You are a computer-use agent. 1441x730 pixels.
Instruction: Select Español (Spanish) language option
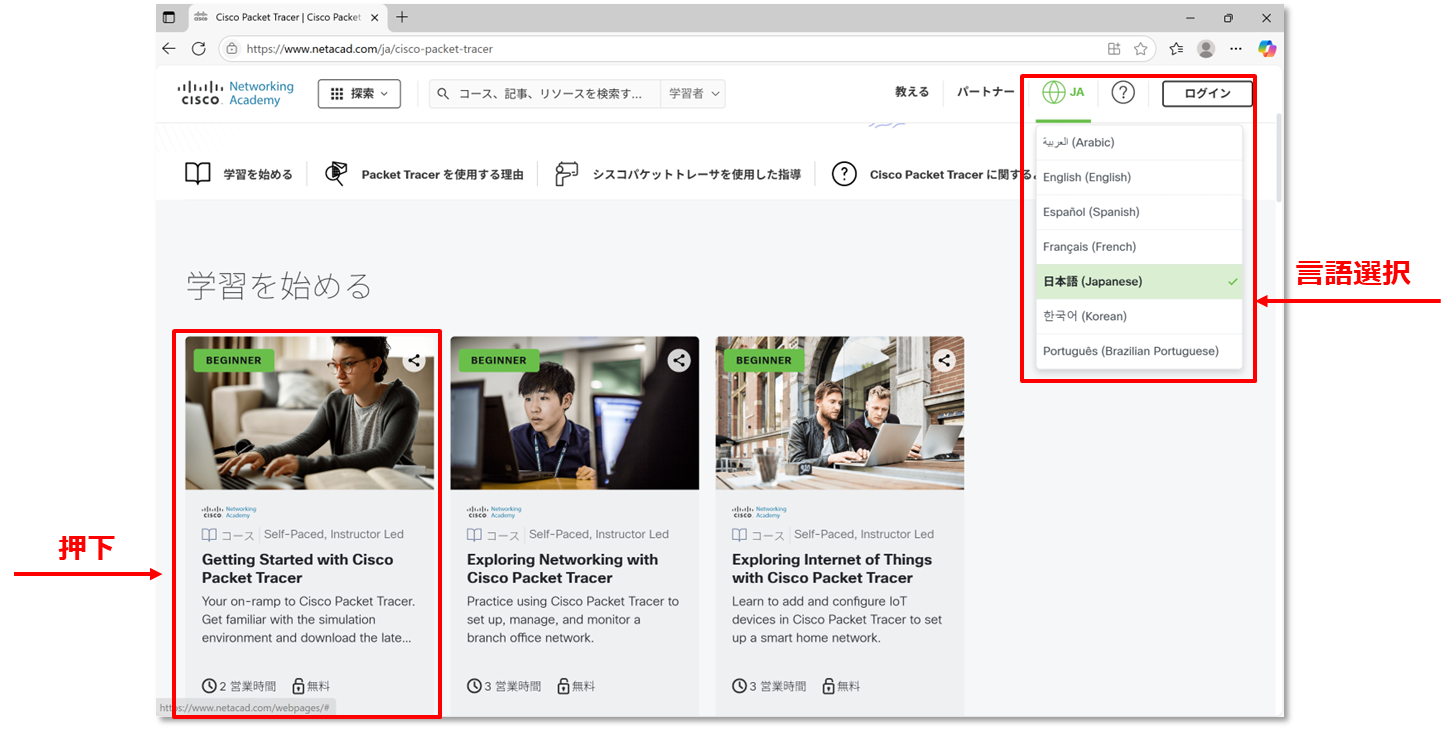[x=1139, y=212]
